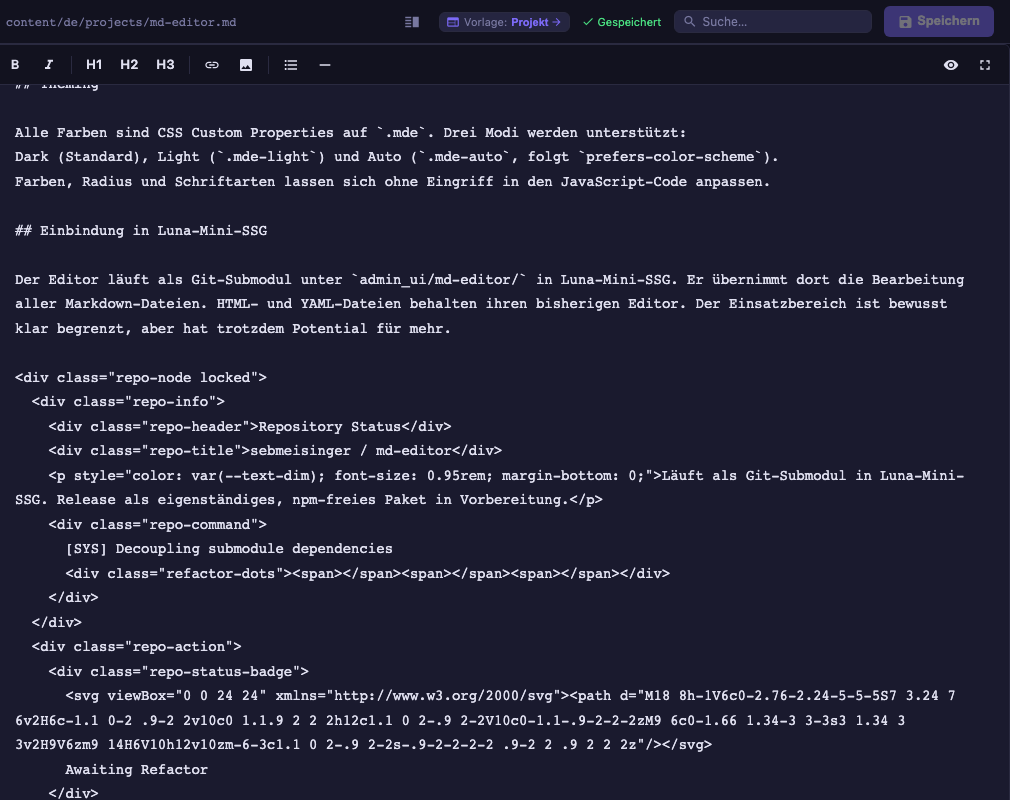Click line containing 'Repository Status'

coord(250,426)
